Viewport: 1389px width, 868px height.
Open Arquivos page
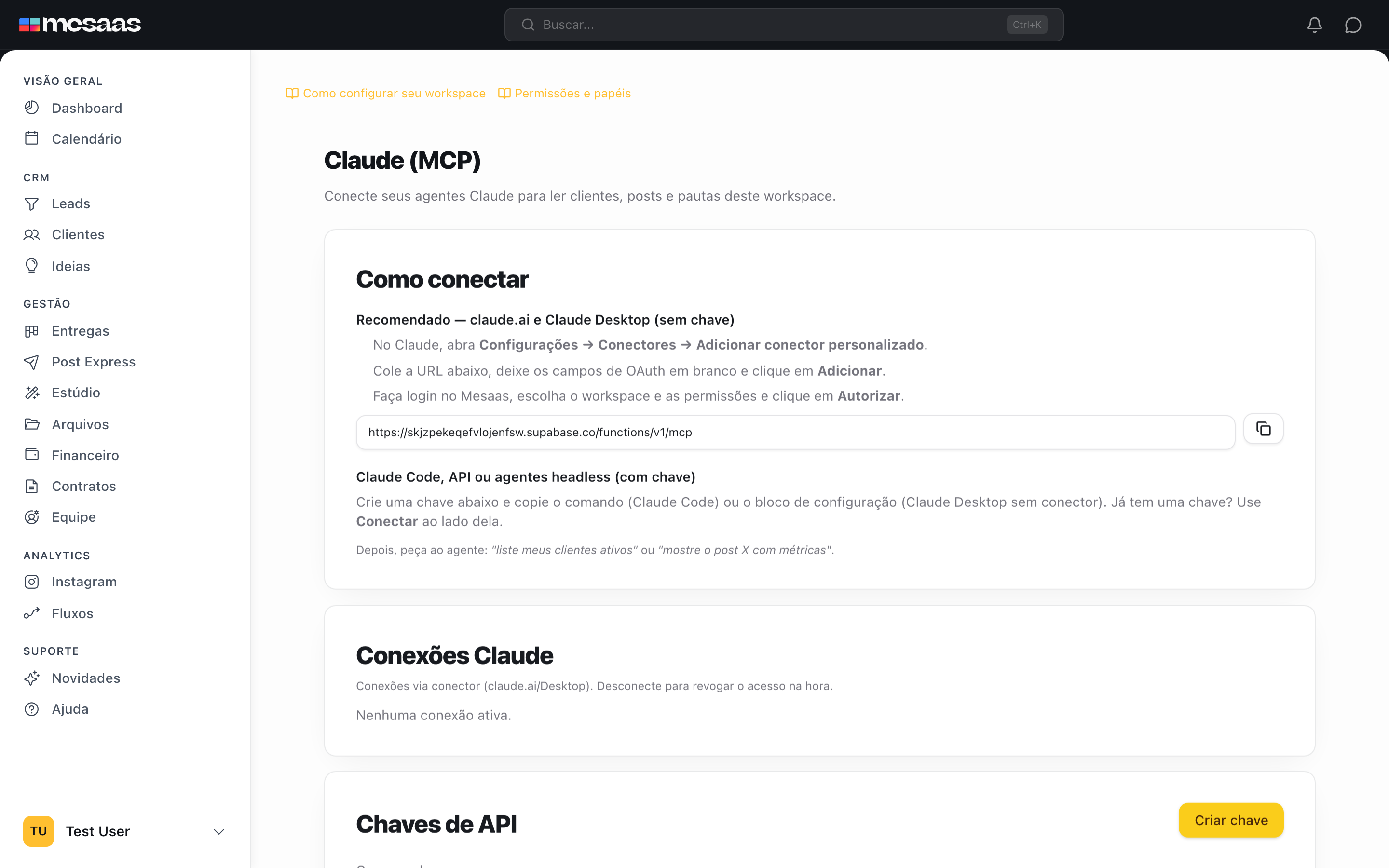point(81,424)
